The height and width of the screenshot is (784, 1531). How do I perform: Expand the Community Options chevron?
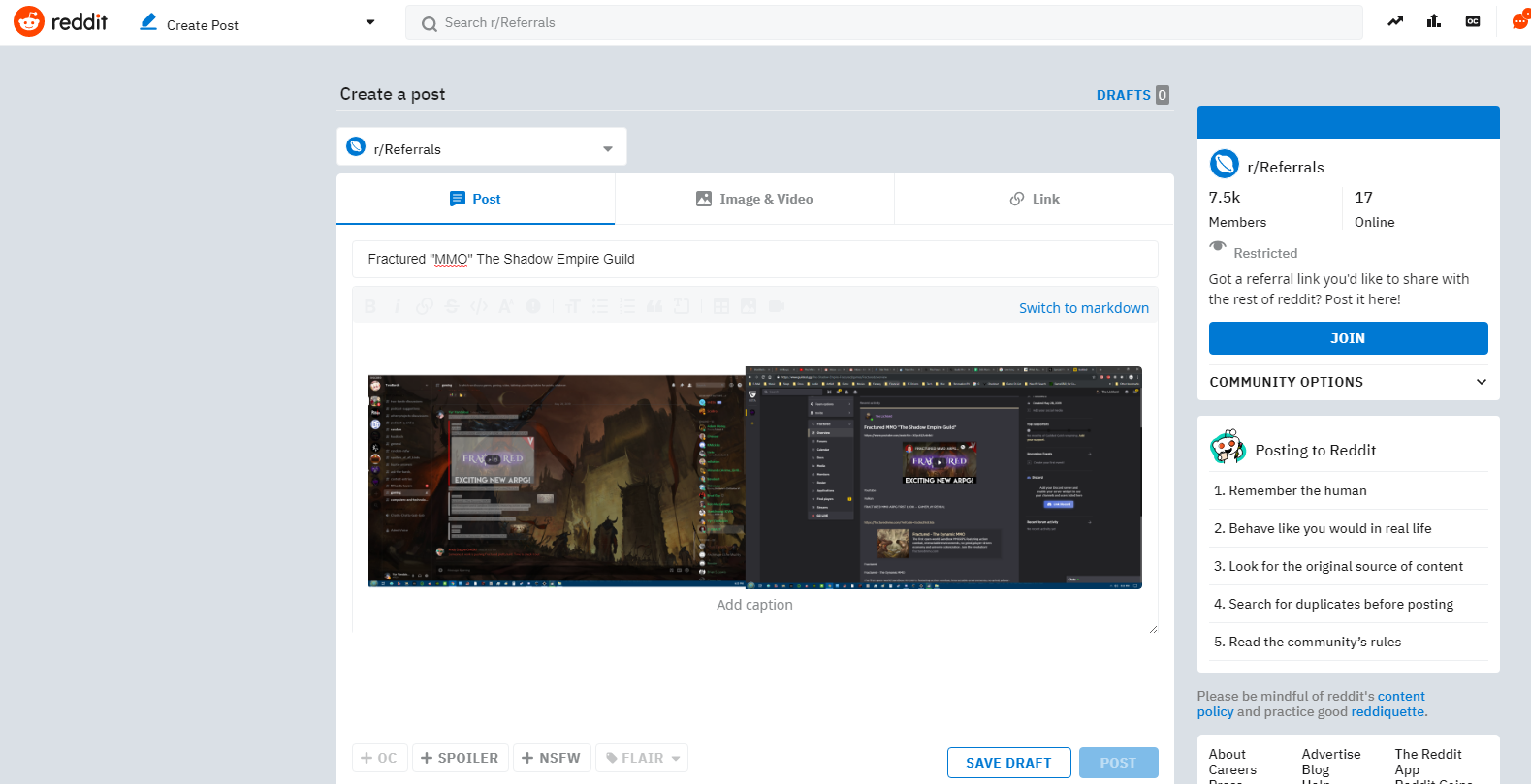1481,382
